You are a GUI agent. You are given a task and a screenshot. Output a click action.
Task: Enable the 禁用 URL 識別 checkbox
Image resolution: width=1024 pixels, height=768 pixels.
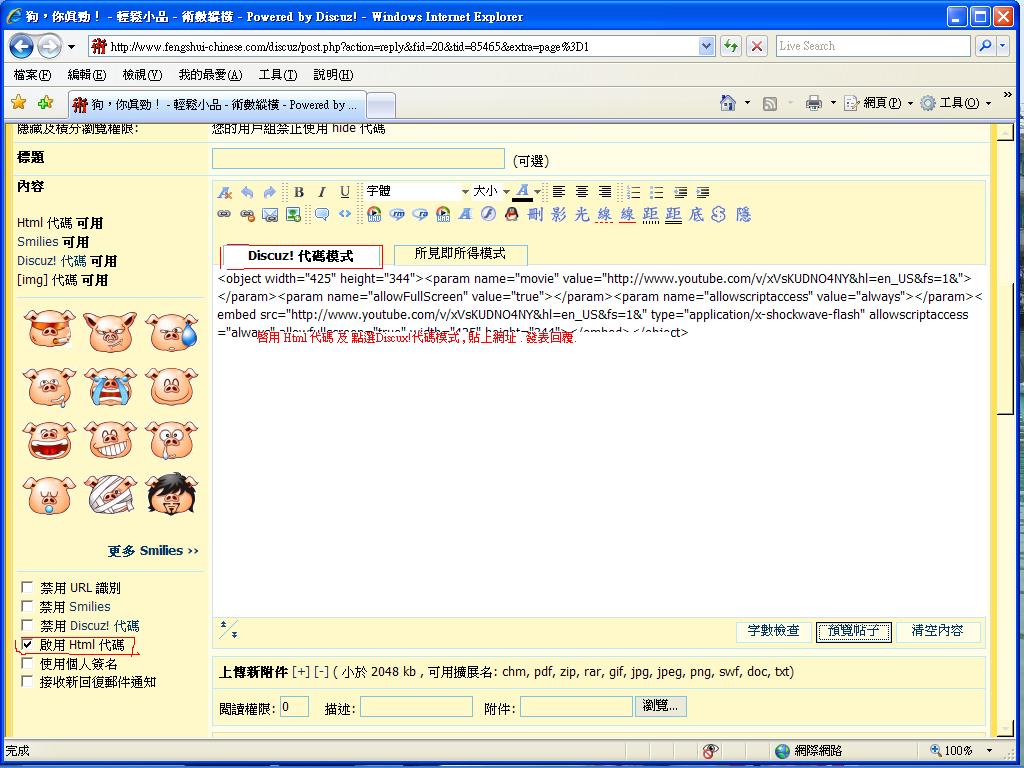click(x=28, y=588)
